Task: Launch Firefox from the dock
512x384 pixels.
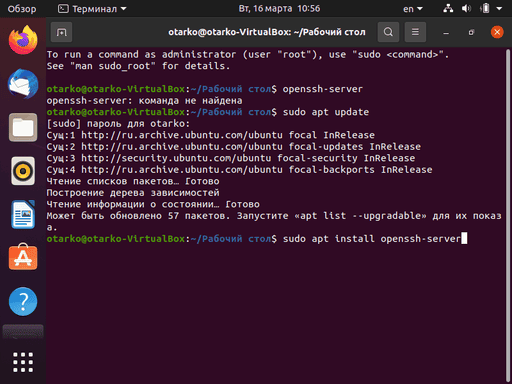Action: point(23,40)
